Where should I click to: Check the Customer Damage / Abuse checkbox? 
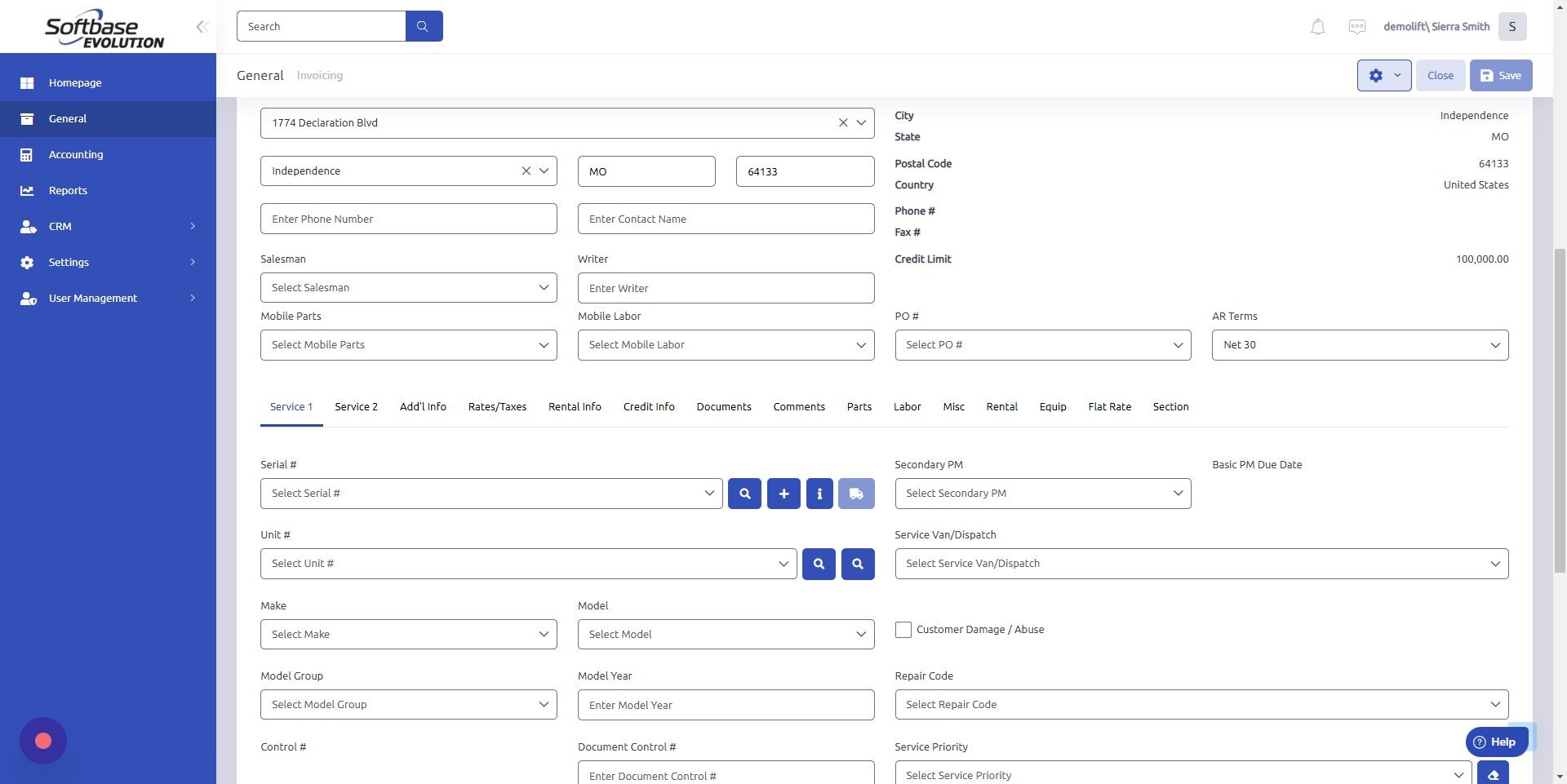click(903, 629)
